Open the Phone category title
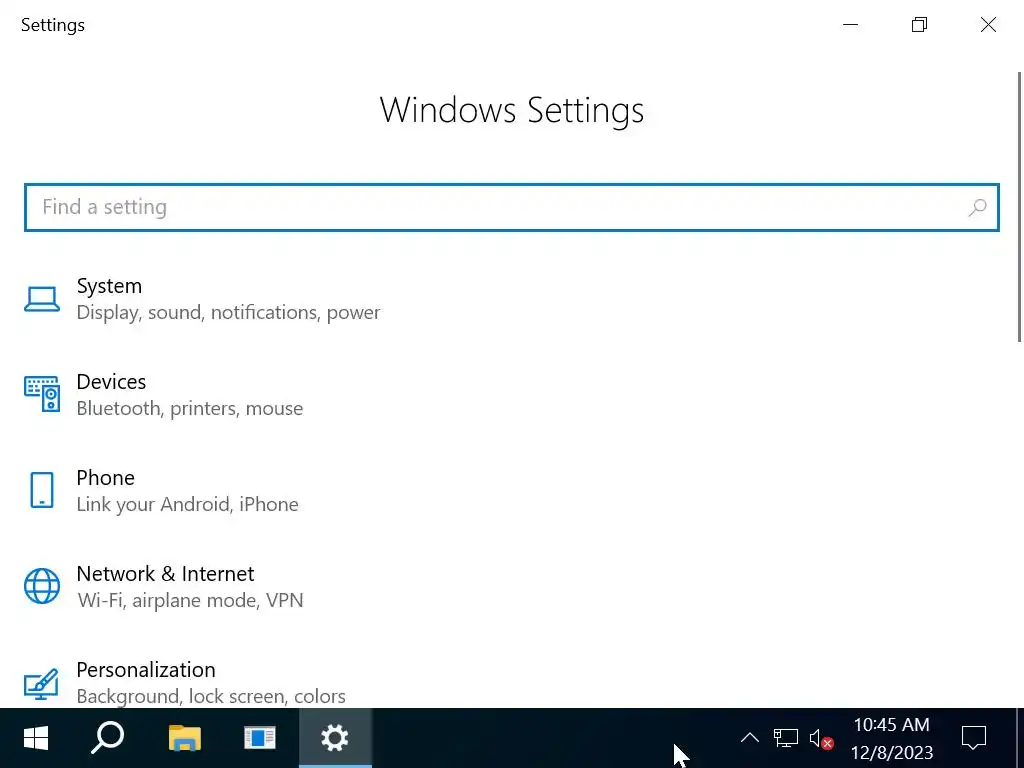Viewport: 1024px width, 768px height. [x=105, y=477]
